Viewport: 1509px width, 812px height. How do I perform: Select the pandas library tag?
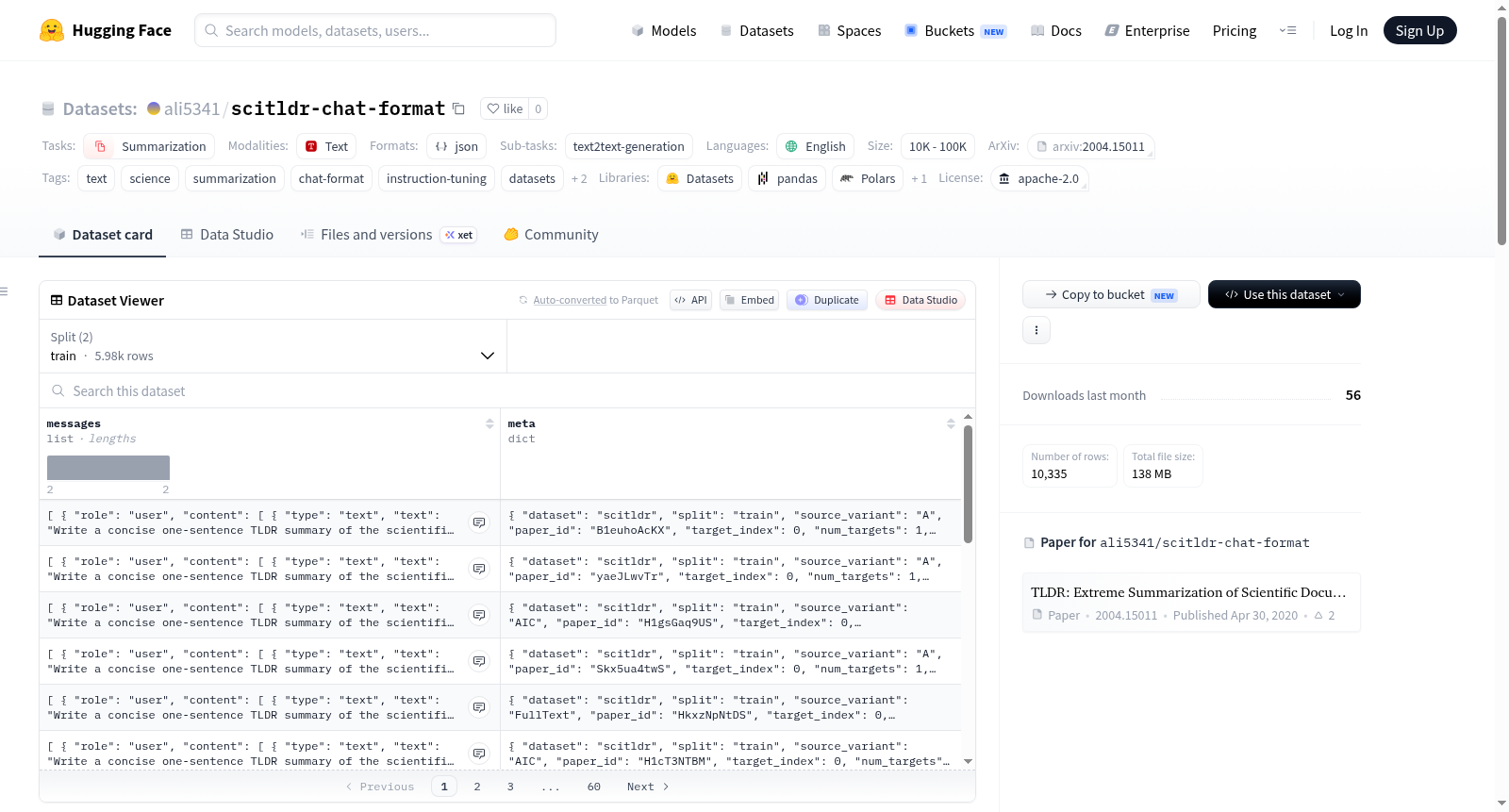pos(788,178)
